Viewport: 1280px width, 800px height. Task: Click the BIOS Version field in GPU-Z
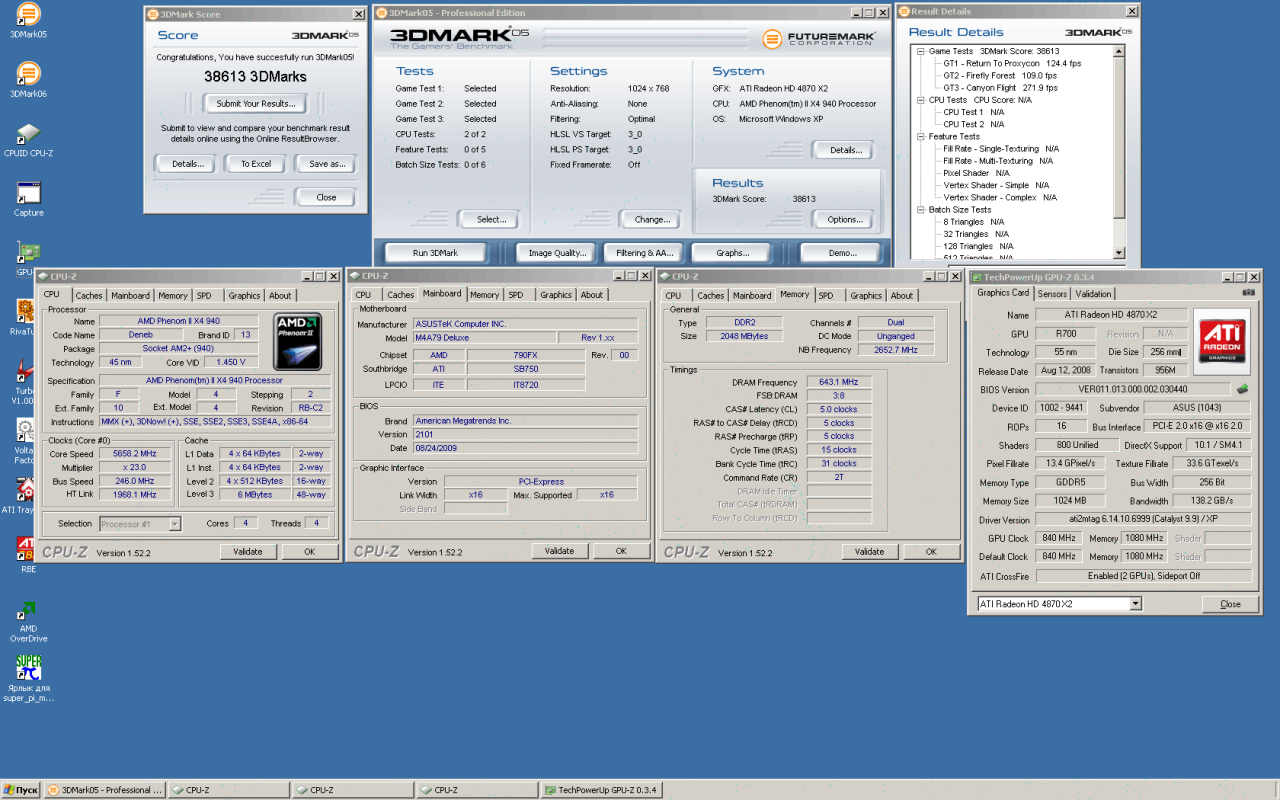[x=1133, y=389]
